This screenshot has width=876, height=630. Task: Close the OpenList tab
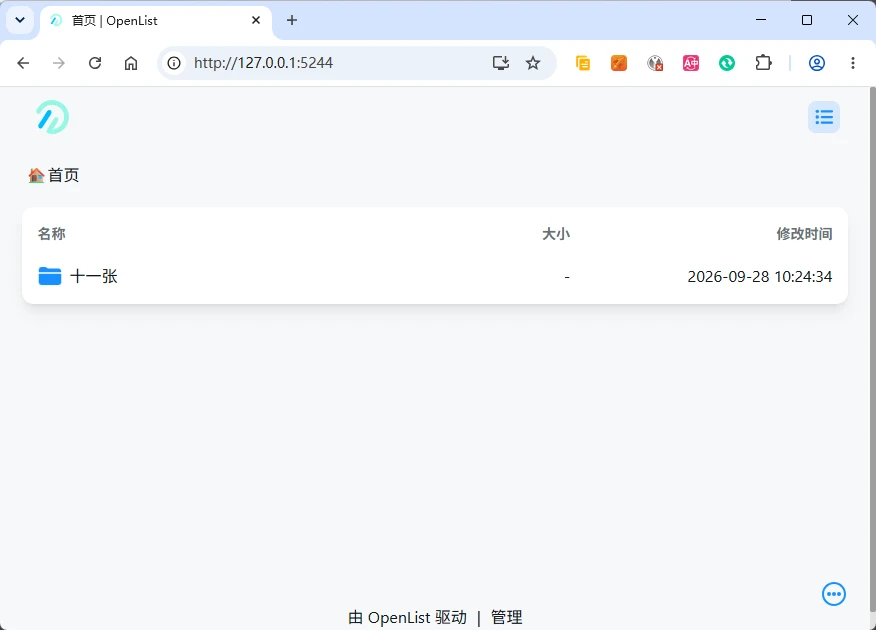click(x=256, y=20)
